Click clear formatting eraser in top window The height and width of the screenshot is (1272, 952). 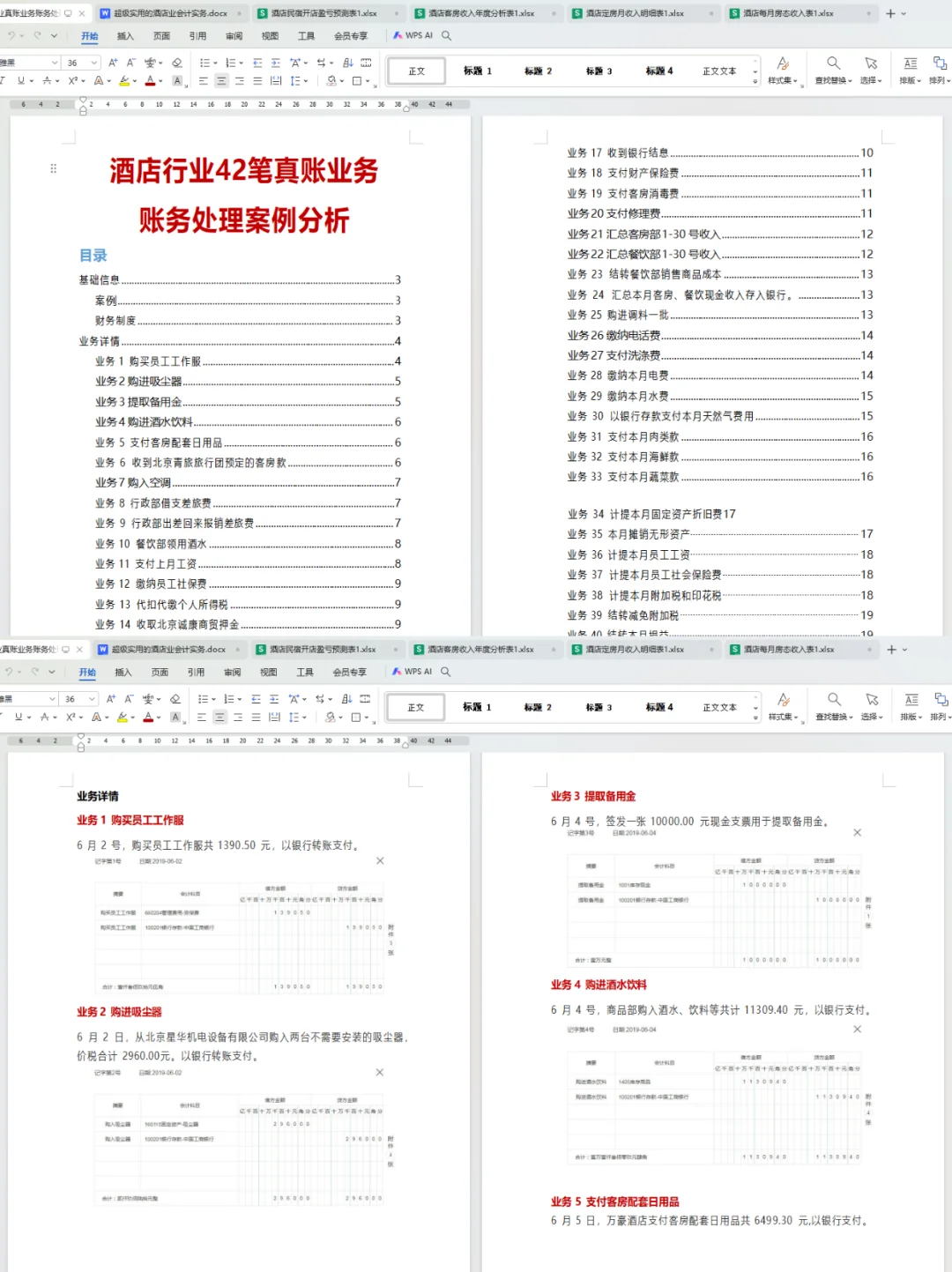(177, 63)
